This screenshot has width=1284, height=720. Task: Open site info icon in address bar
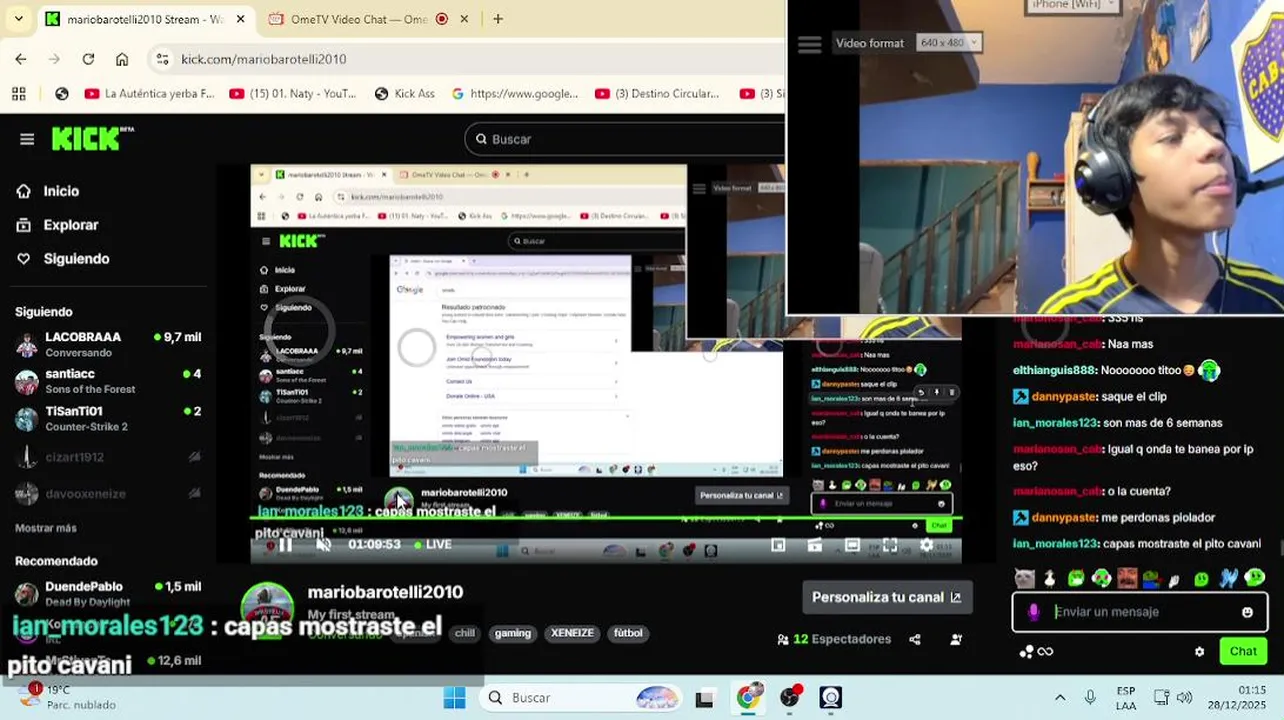(163, 59)
